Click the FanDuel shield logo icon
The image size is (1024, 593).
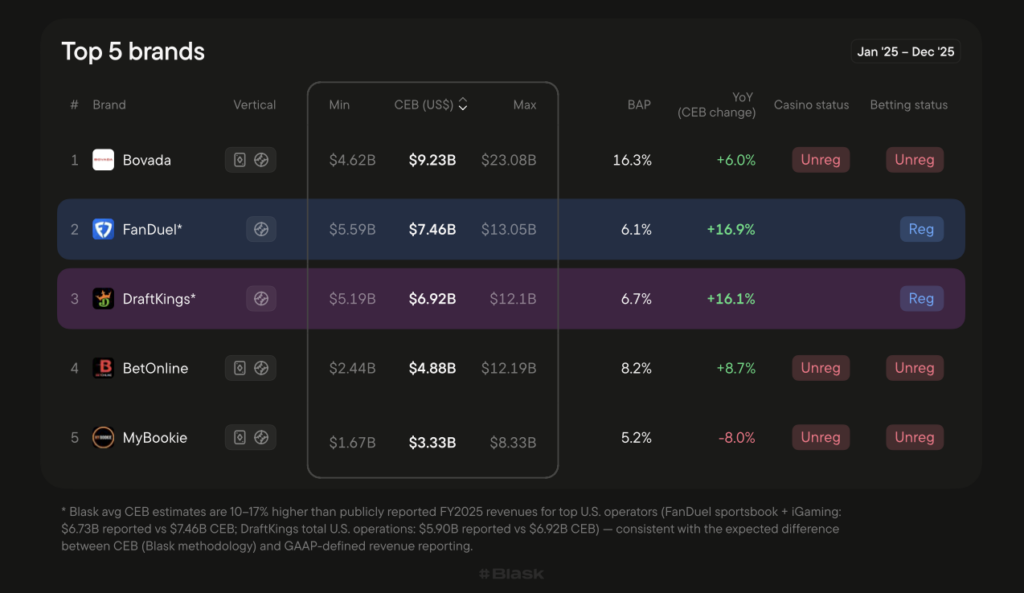click(x=103, y=229)
